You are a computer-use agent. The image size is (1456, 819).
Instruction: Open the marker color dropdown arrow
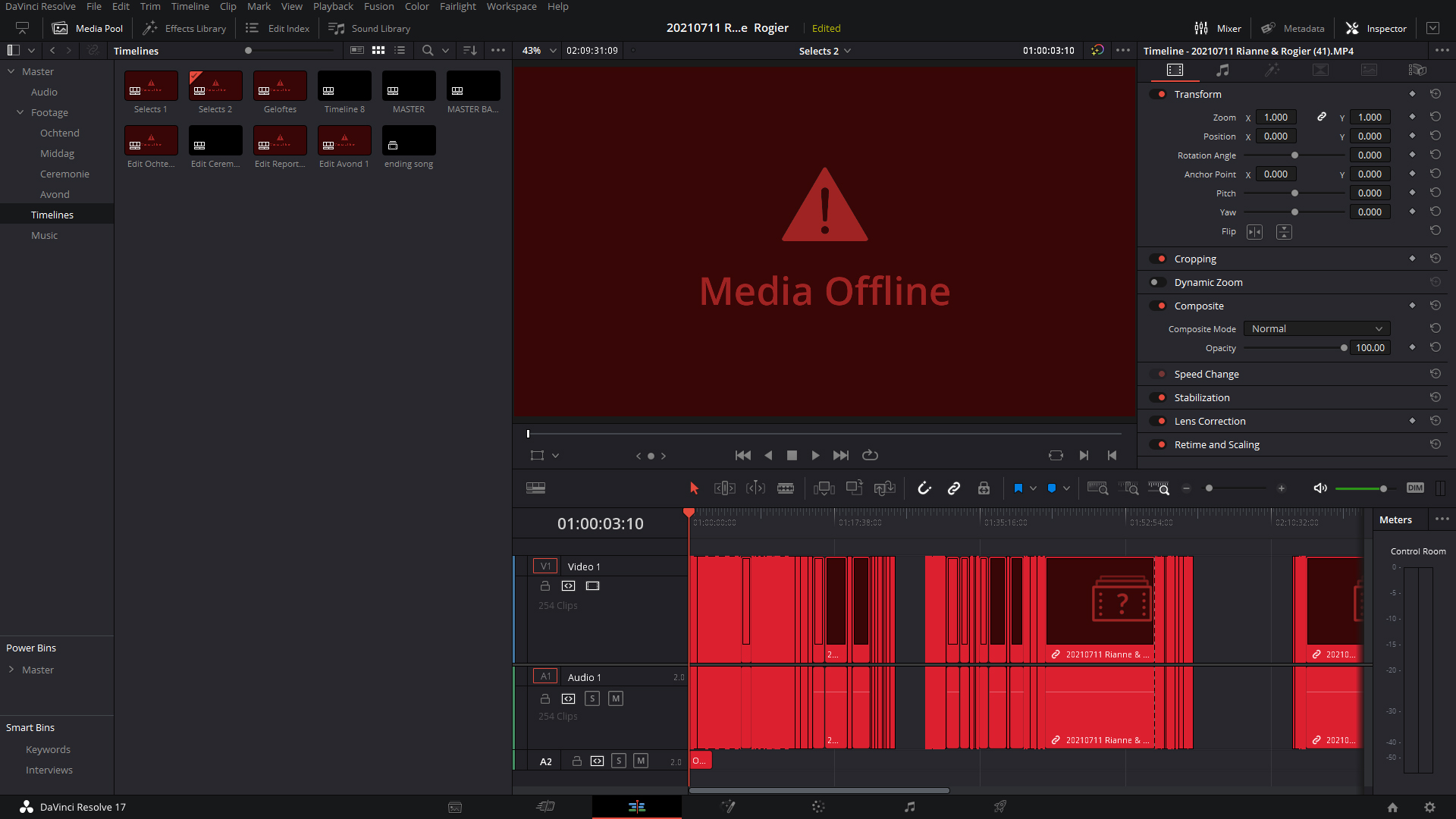coord(1066,488)
